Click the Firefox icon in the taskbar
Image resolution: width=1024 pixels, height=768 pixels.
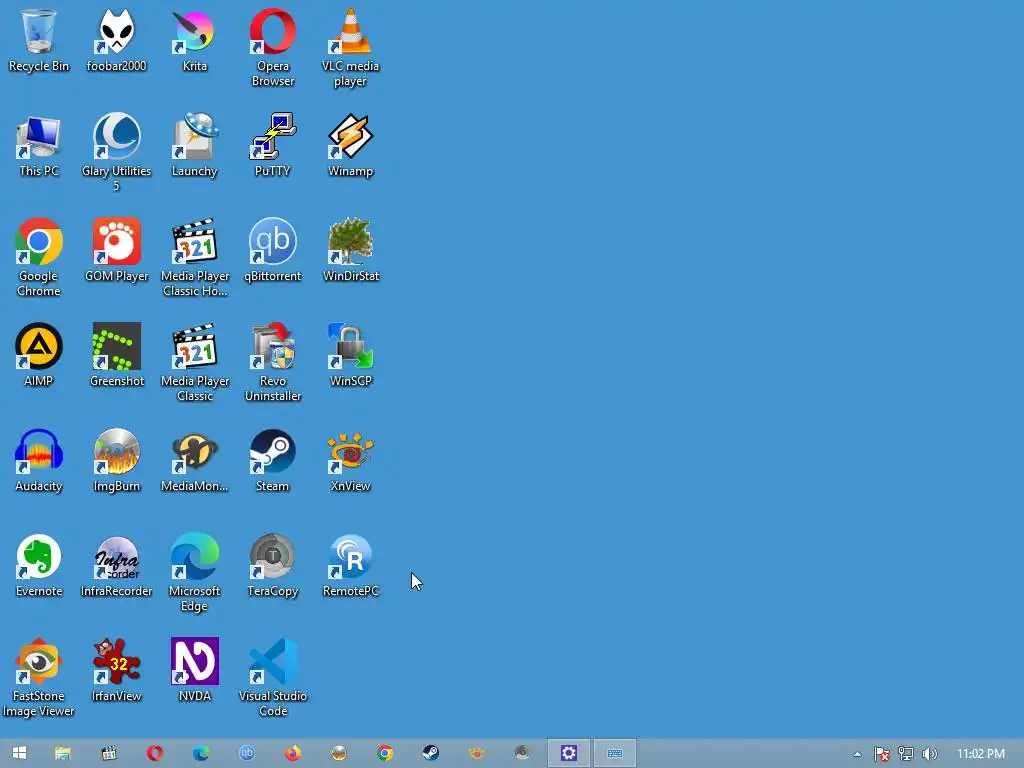tap(293, 753)
